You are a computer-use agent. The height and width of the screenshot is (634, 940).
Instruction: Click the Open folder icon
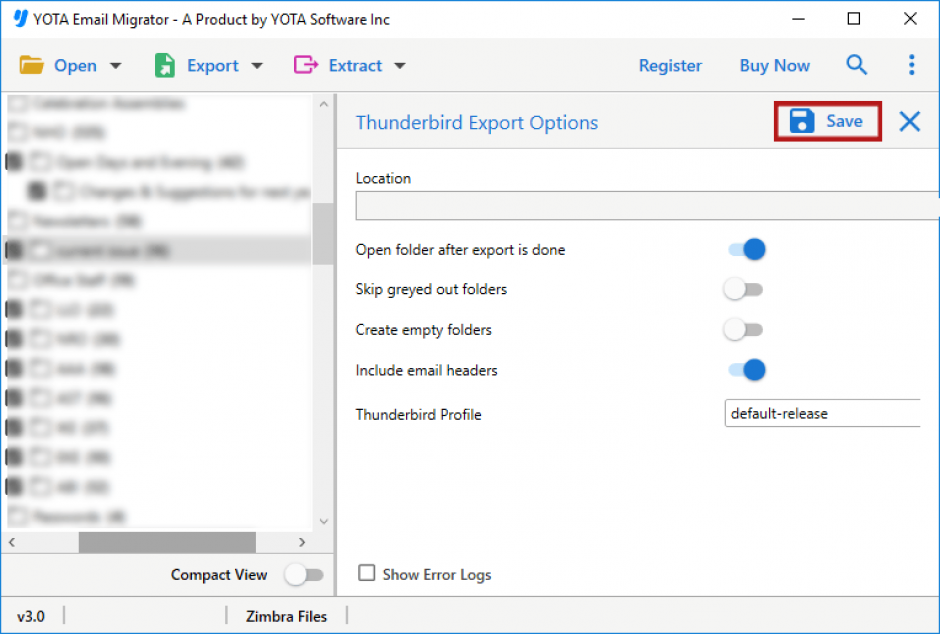pyautogui.click(x=32, y=66)
